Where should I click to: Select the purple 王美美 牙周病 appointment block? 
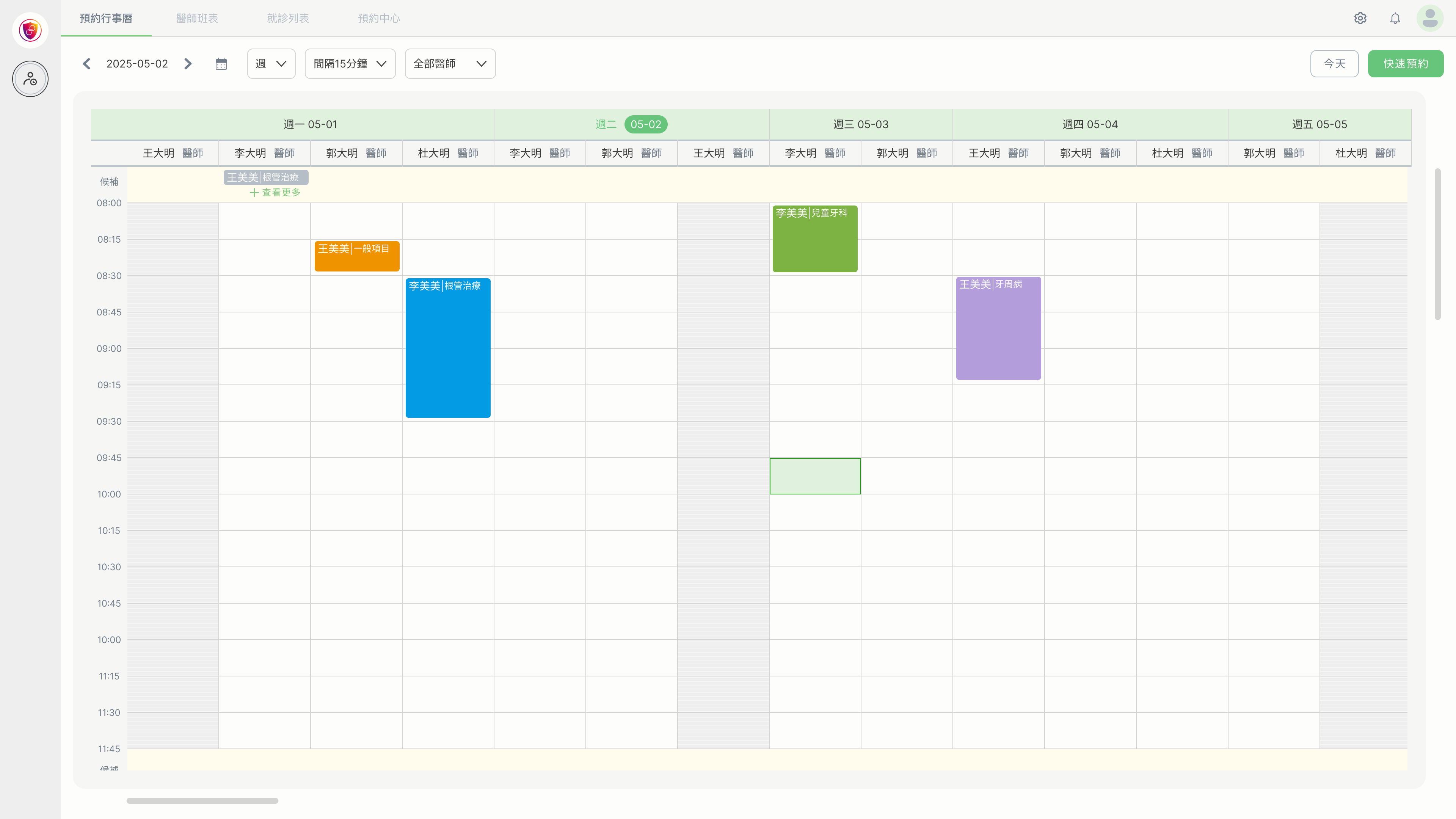click(998, 328)
